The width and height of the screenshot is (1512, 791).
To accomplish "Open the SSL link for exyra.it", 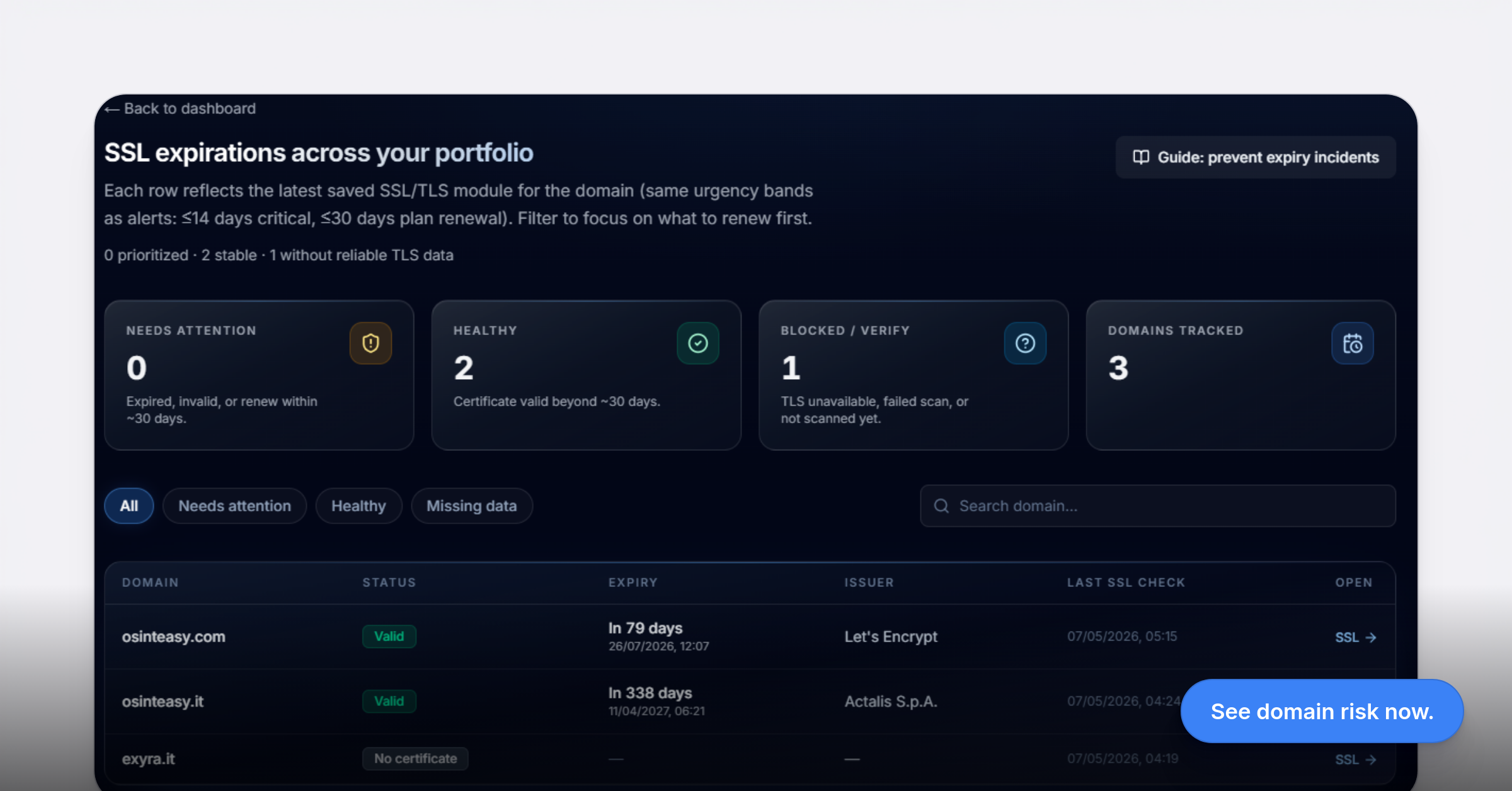I will (1355, 760).
